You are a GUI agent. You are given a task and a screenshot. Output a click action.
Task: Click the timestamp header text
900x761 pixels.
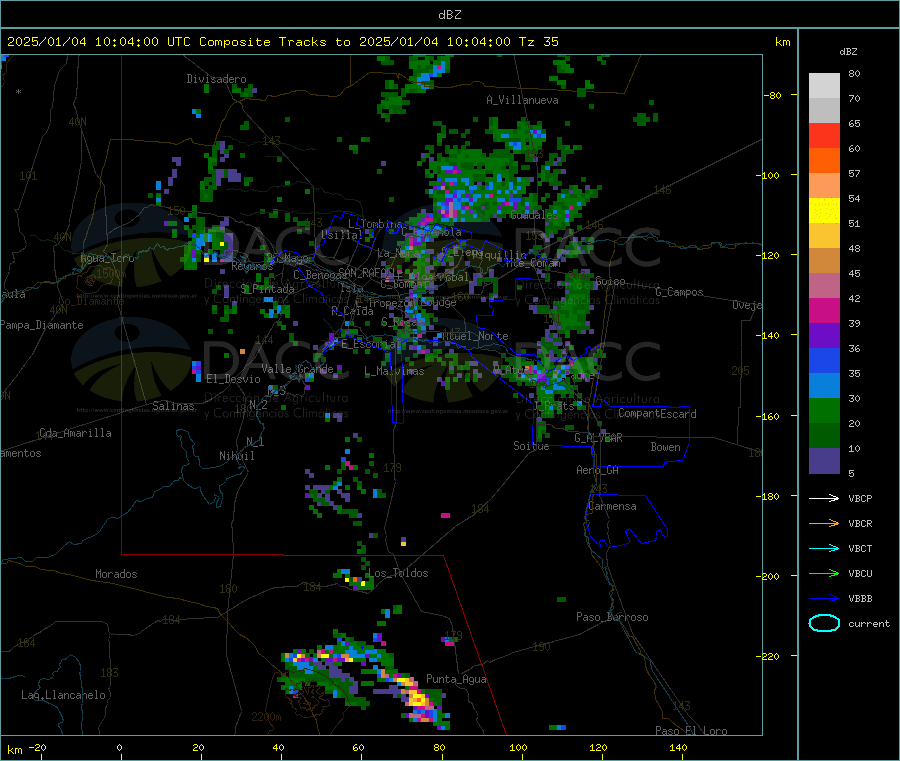pos(283,42)
